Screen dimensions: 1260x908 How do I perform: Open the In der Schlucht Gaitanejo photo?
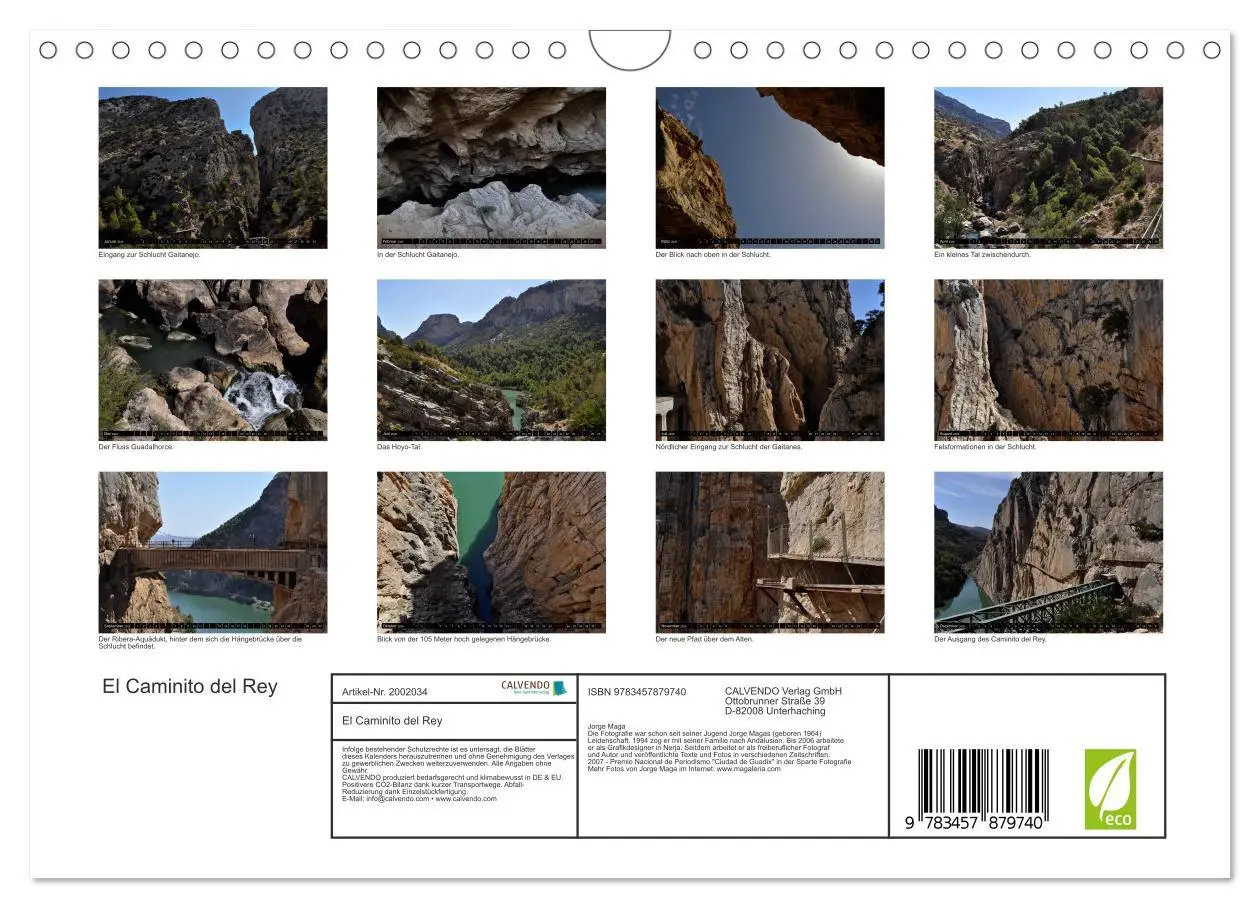click(491, 167)
